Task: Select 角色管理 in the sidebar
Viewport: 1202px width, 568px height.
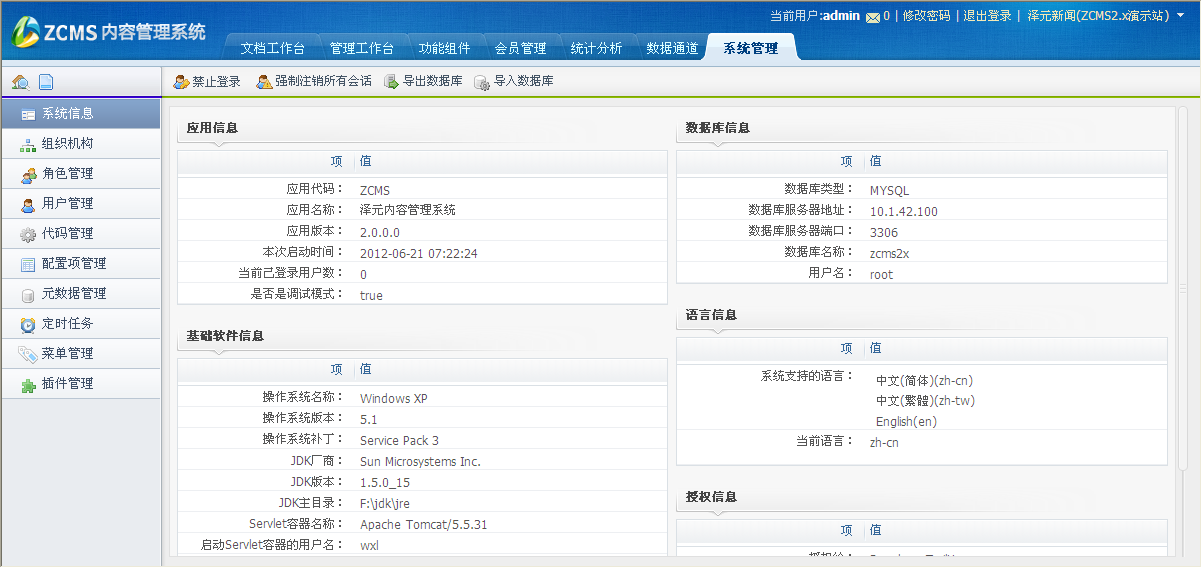Action: pyautogui.click(x=68, y=174)
